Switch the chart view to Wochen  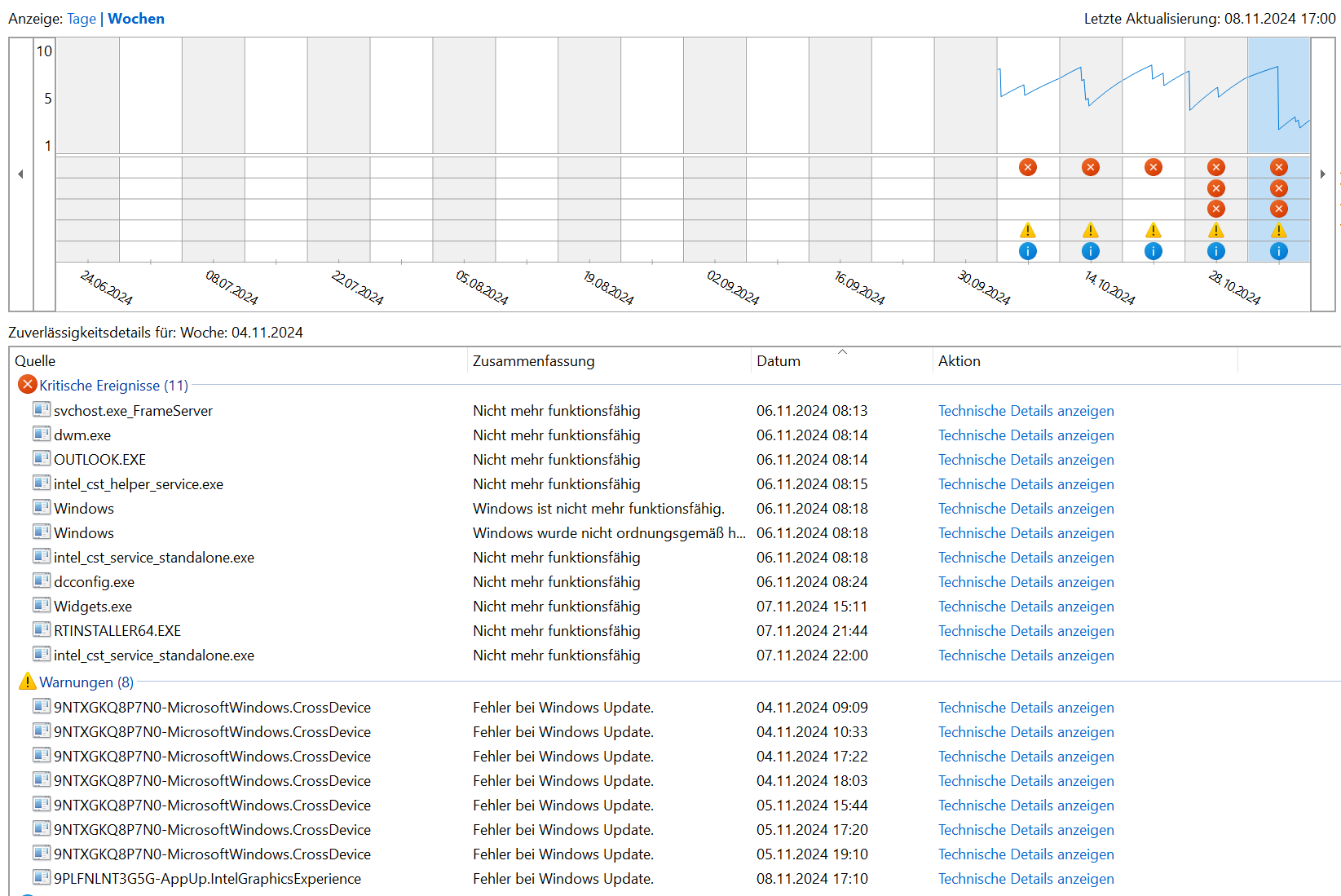tap(136, 19)
